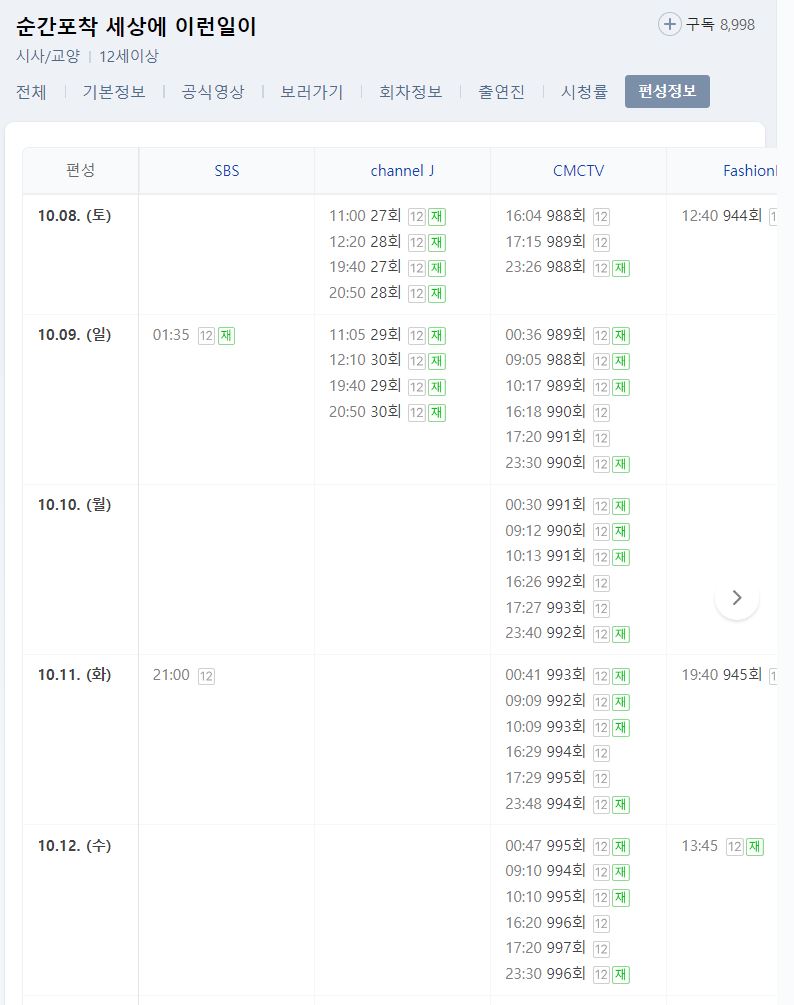
Task: Click channel J 20:50 30회 entry
Action: click(x=387, y=411)
